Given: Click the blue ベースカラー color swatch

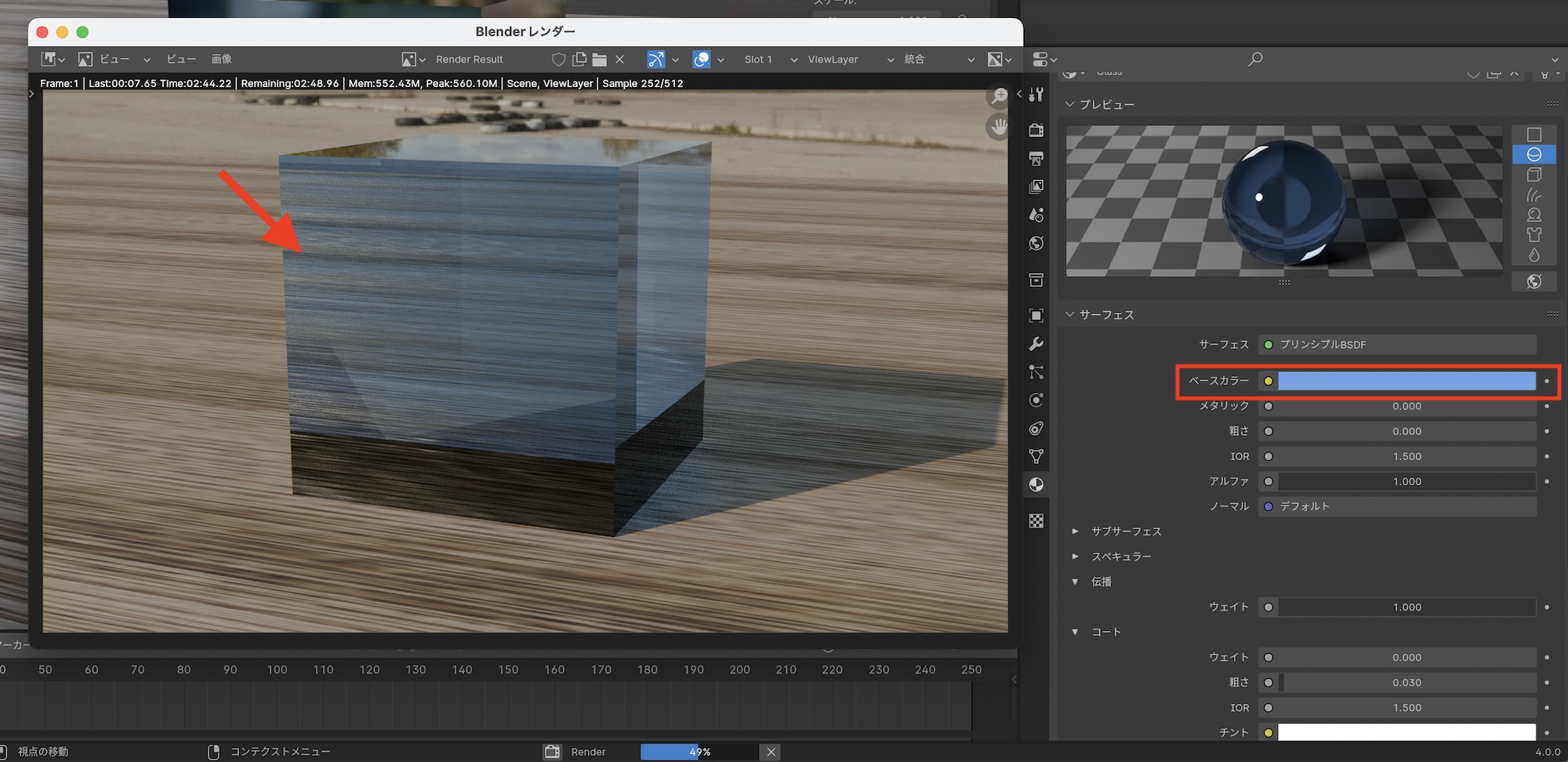Looking at the screenshot, I should [1406, 381].
